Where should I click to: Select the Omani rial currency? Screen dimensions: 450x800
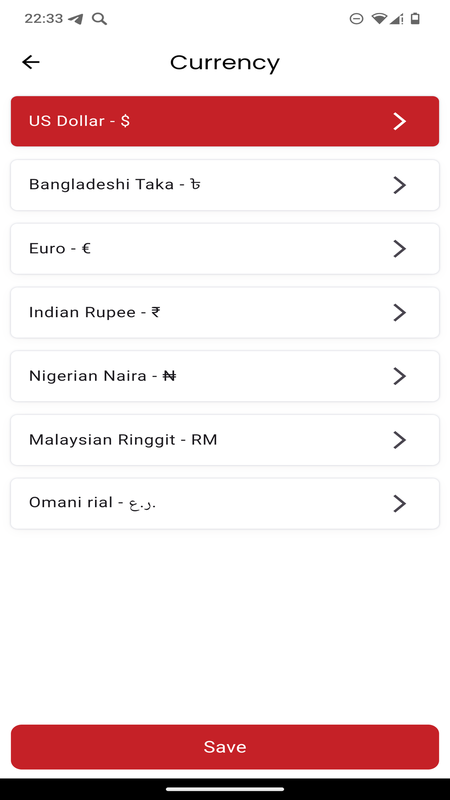coord(225,504)
